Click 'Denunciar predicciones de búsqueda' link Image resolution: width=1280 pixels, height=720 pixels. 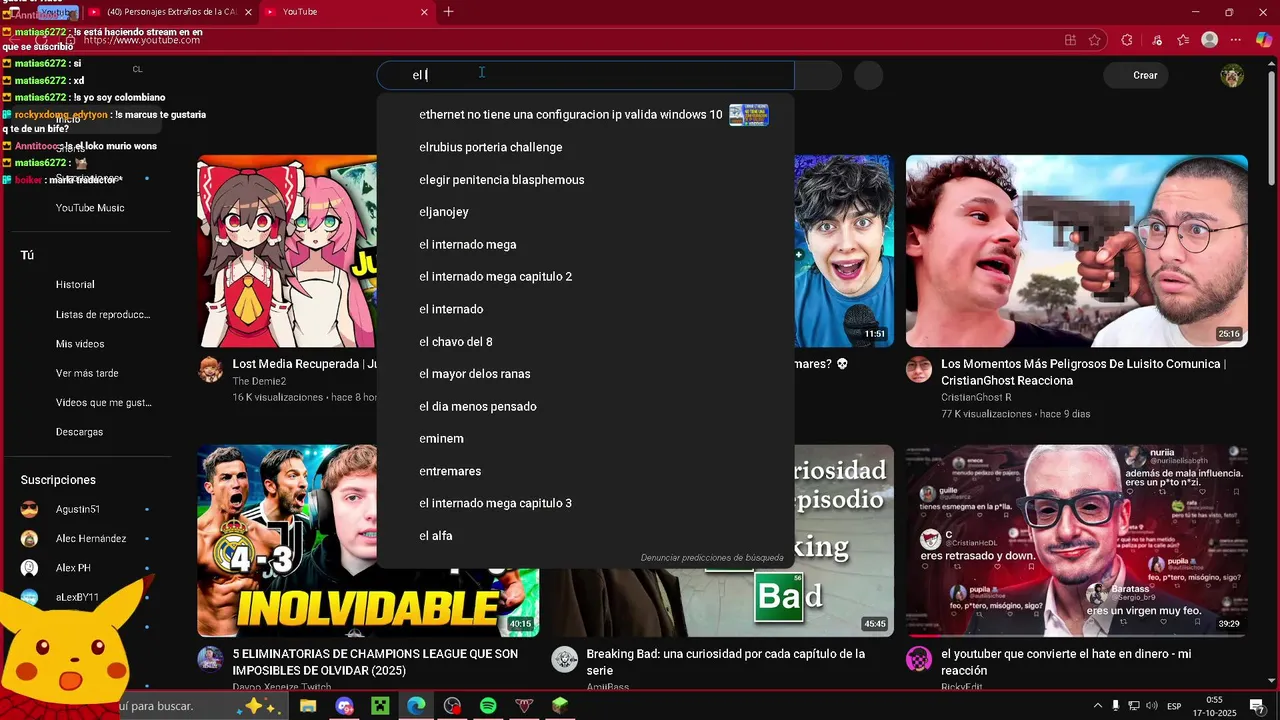click(712, 558)
